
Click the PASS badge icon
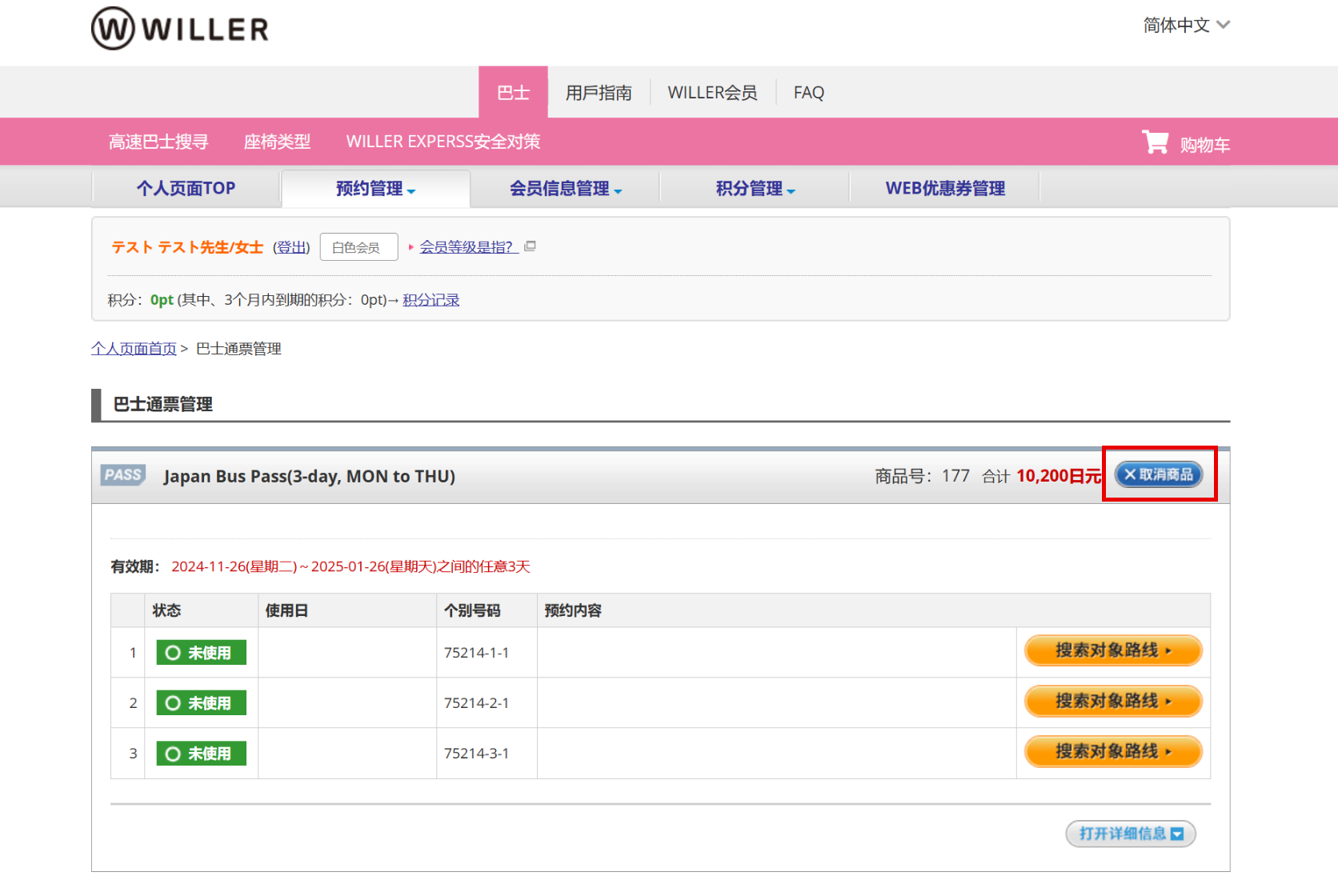[123, 475]
